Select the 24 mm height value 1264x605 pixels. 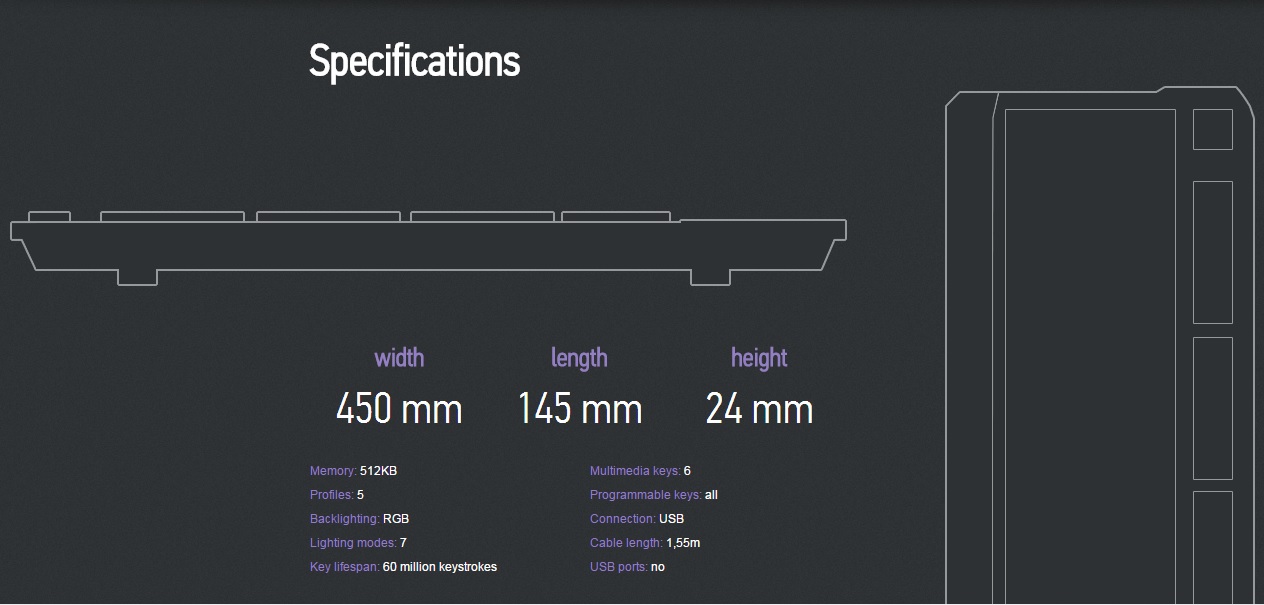click(x=759, y=409)
